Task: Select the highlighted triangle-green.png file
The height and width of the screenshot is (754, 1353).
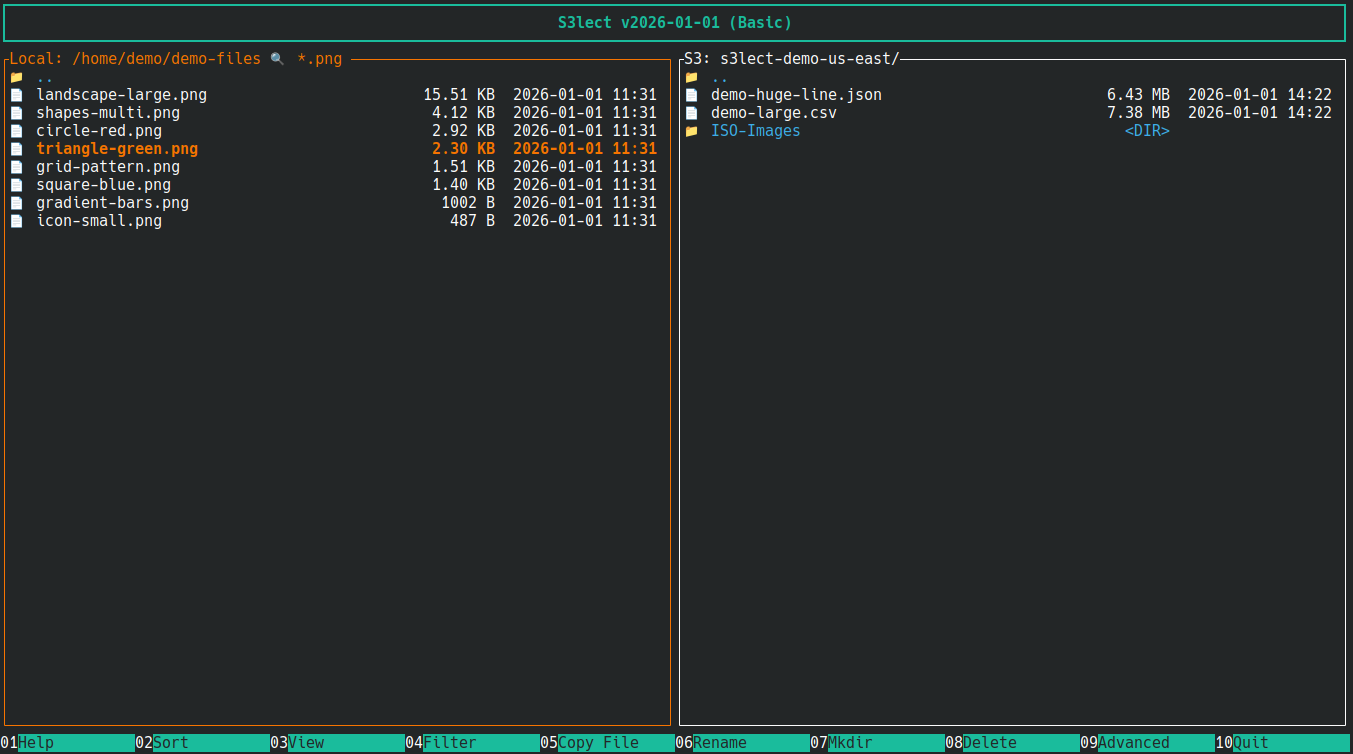Action: click(116, 148)
